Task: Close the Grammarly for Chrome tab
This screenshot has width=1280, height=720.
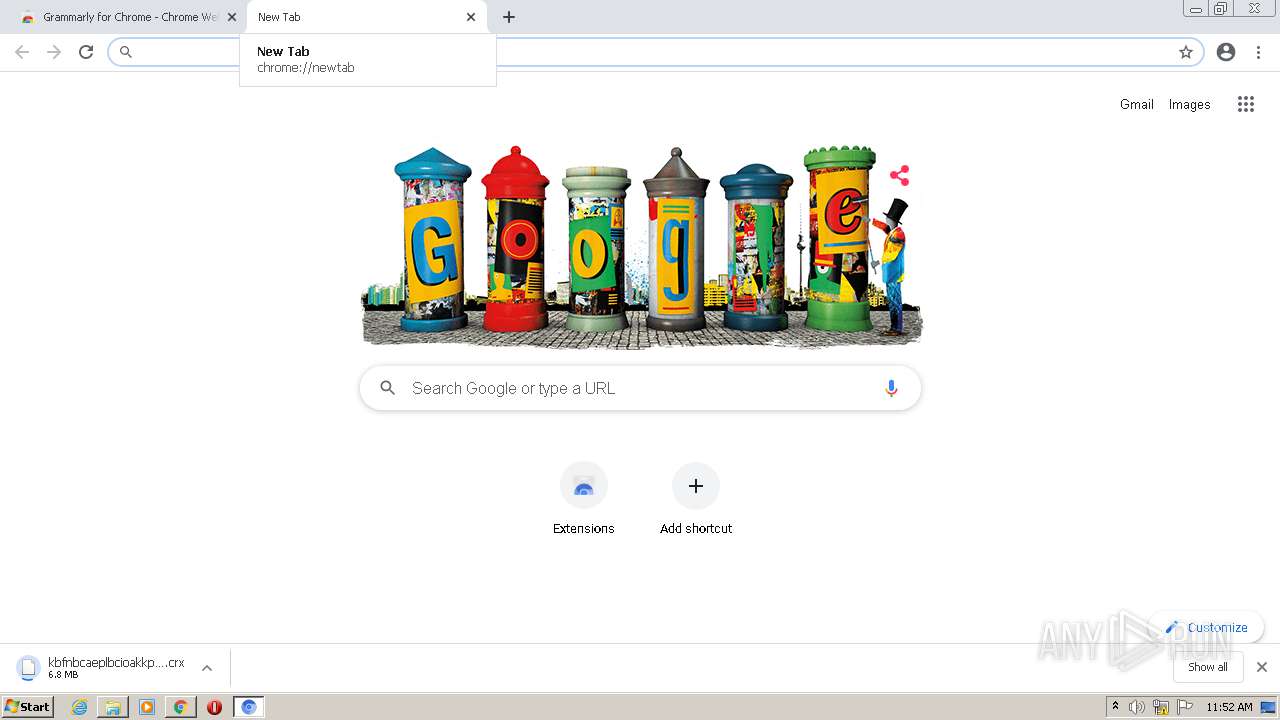Action: coord(232,17)
